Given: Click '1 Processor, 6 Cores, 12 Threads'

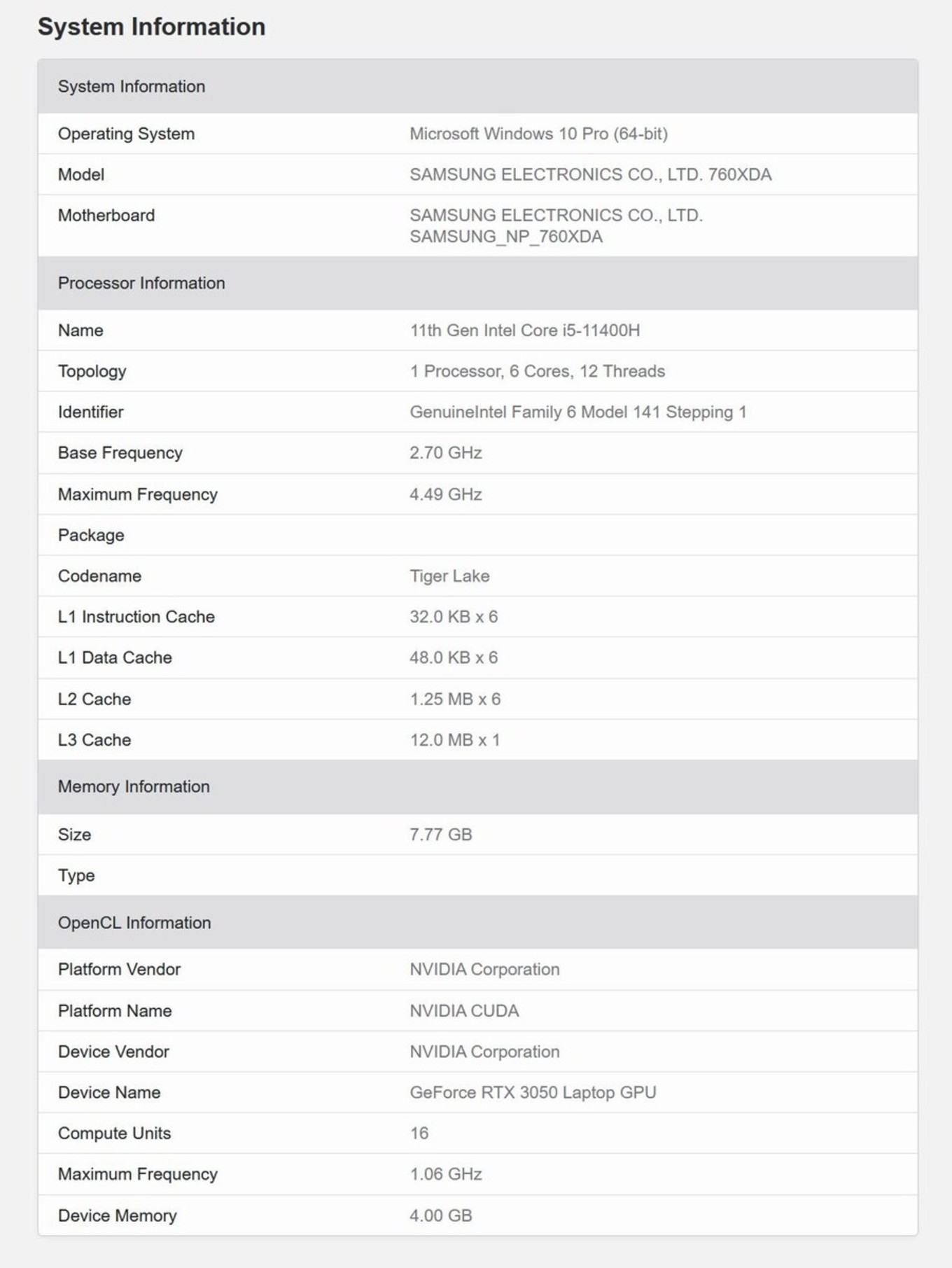Looking at the screenshot, I should click(x=537, y=371).
